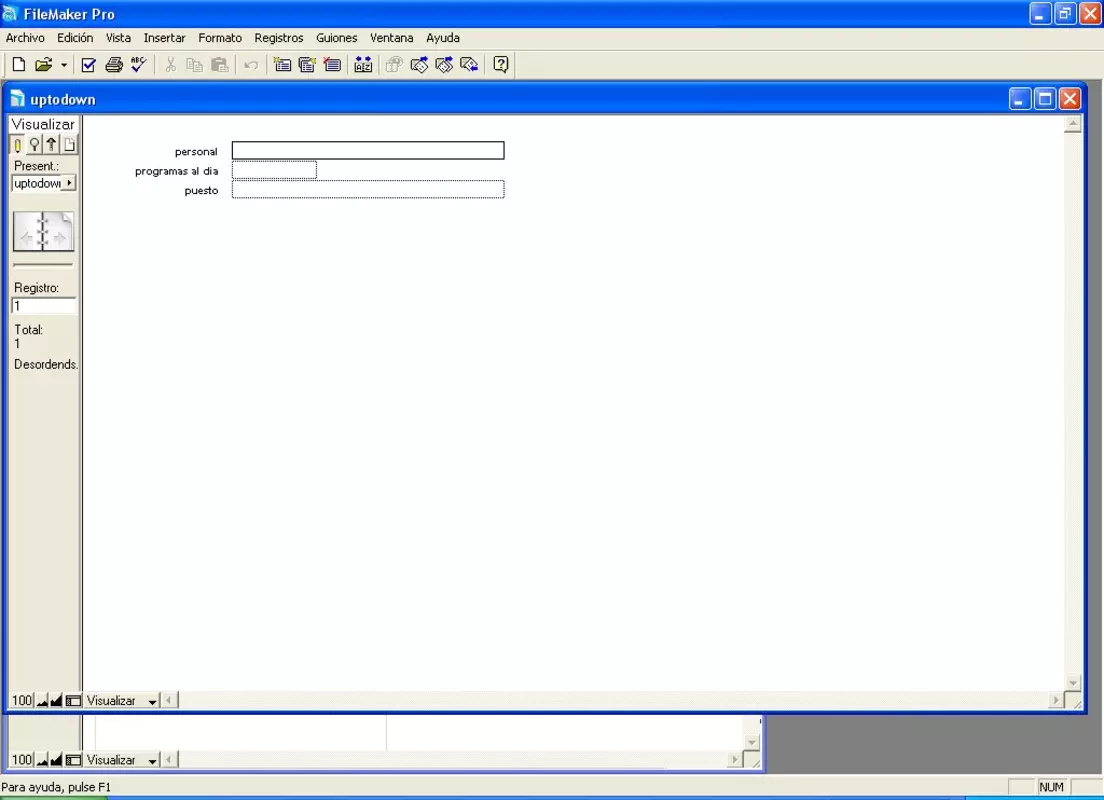1104x800 pixels.
Task: Click the Copy icon in toolbar
Action: 194,65
